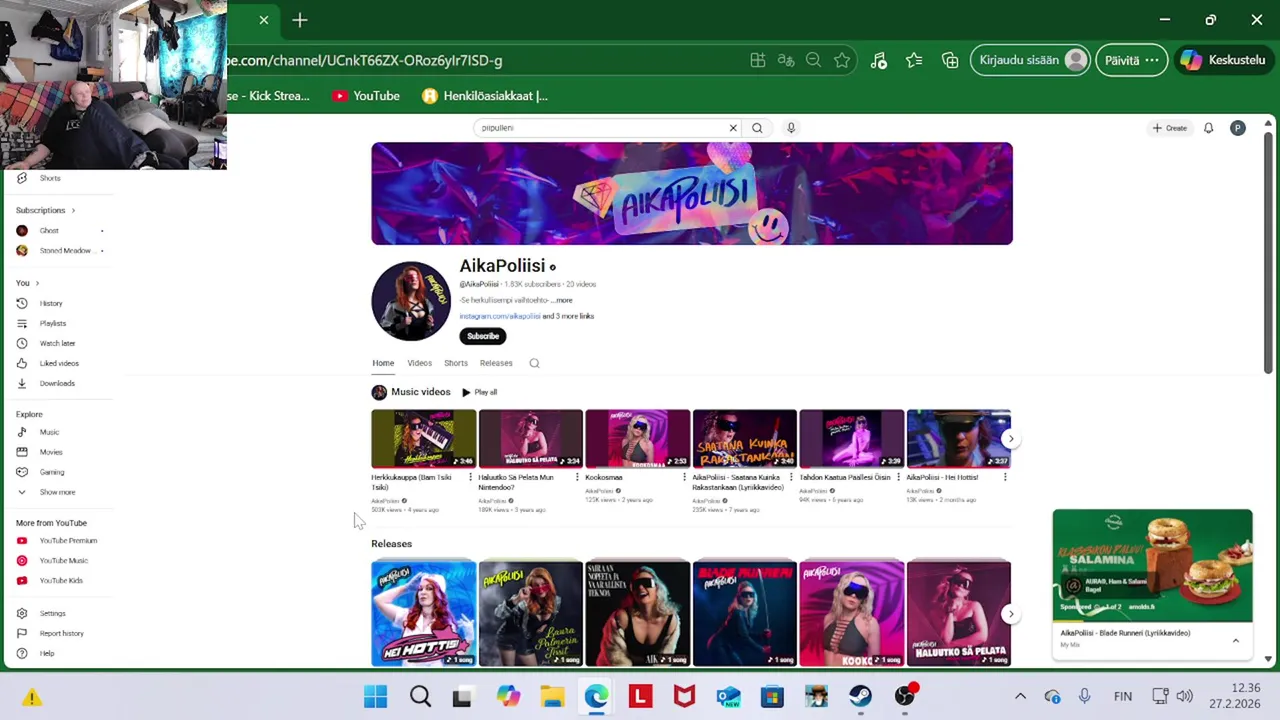Viewport: 1280px width, 720px height.
Task: Open the 'Kookosmaa' music video thumbnail
Action: (638, 439)
